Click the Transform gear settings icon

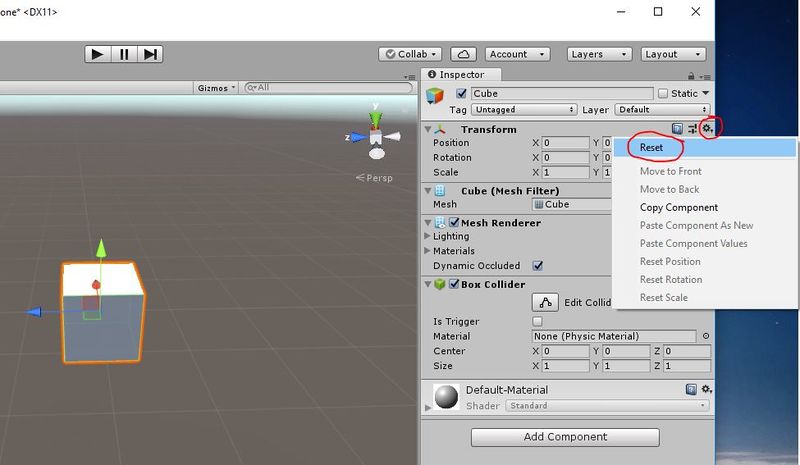point(707,129)
